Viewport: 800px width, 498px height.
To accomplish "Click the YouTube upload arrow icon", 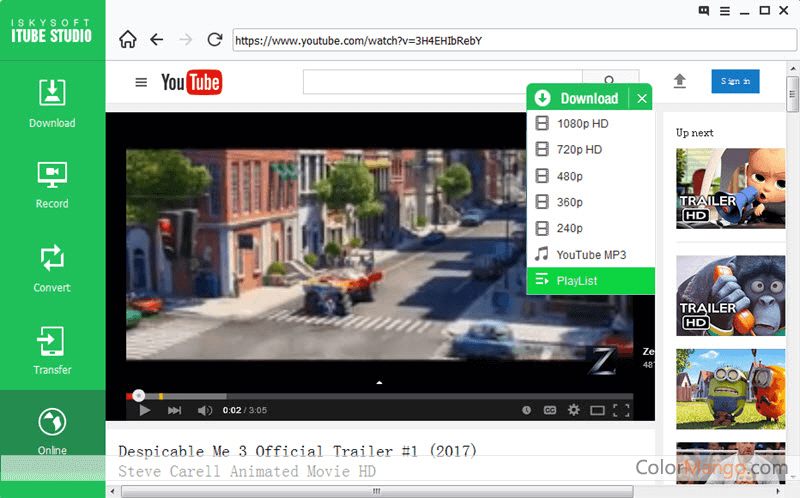I will click(680, 81).
